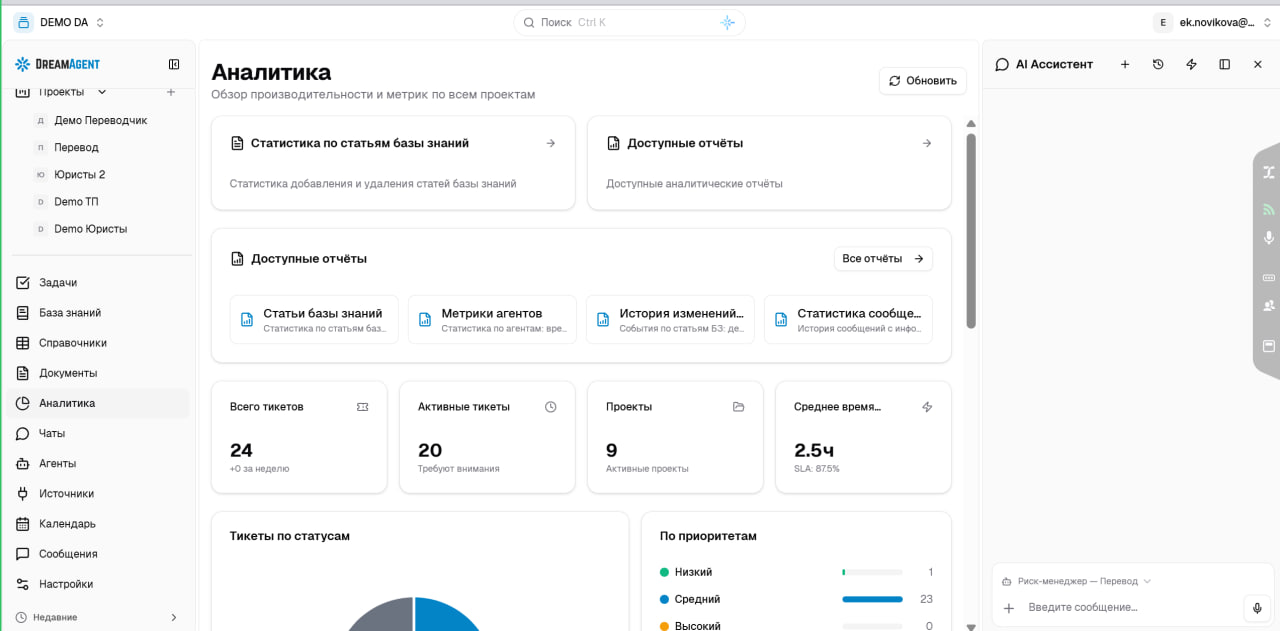Viewport: 1280px width, 631px height.
Task: Click the main content vertical scrollbar
Action: pos(971,230)
